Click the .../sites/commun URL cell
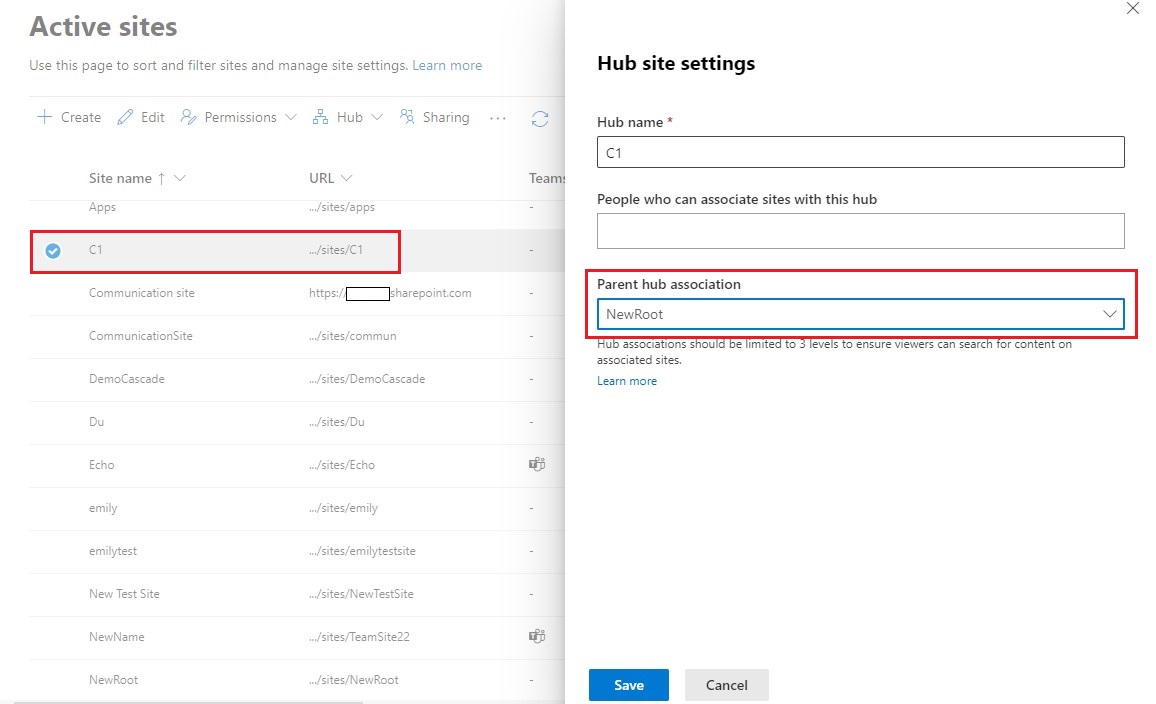 pos(352,336)
